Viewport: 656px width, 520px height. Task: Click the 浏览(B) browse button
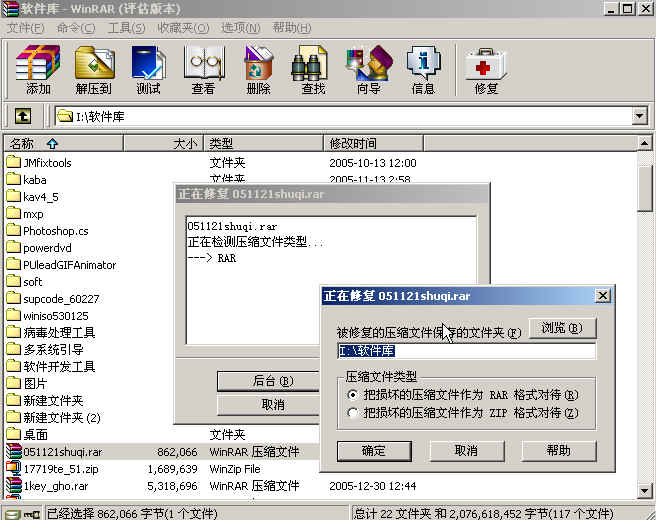point(562,328)
